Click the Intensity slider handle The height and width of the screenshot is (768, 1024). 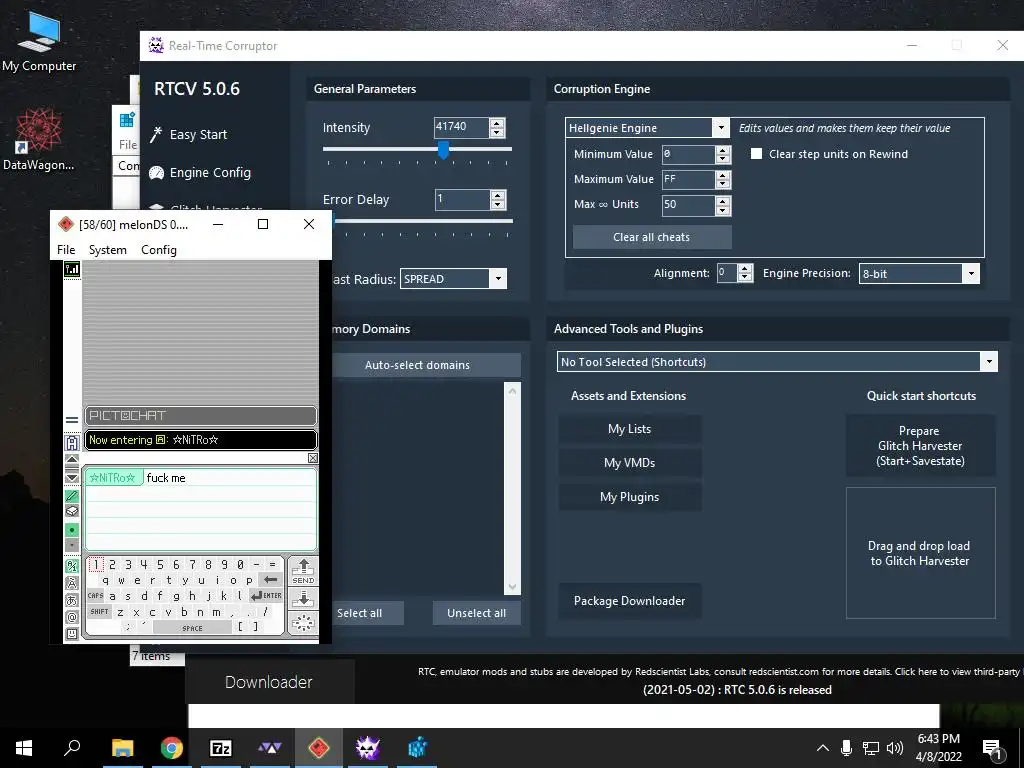[443, 150]
